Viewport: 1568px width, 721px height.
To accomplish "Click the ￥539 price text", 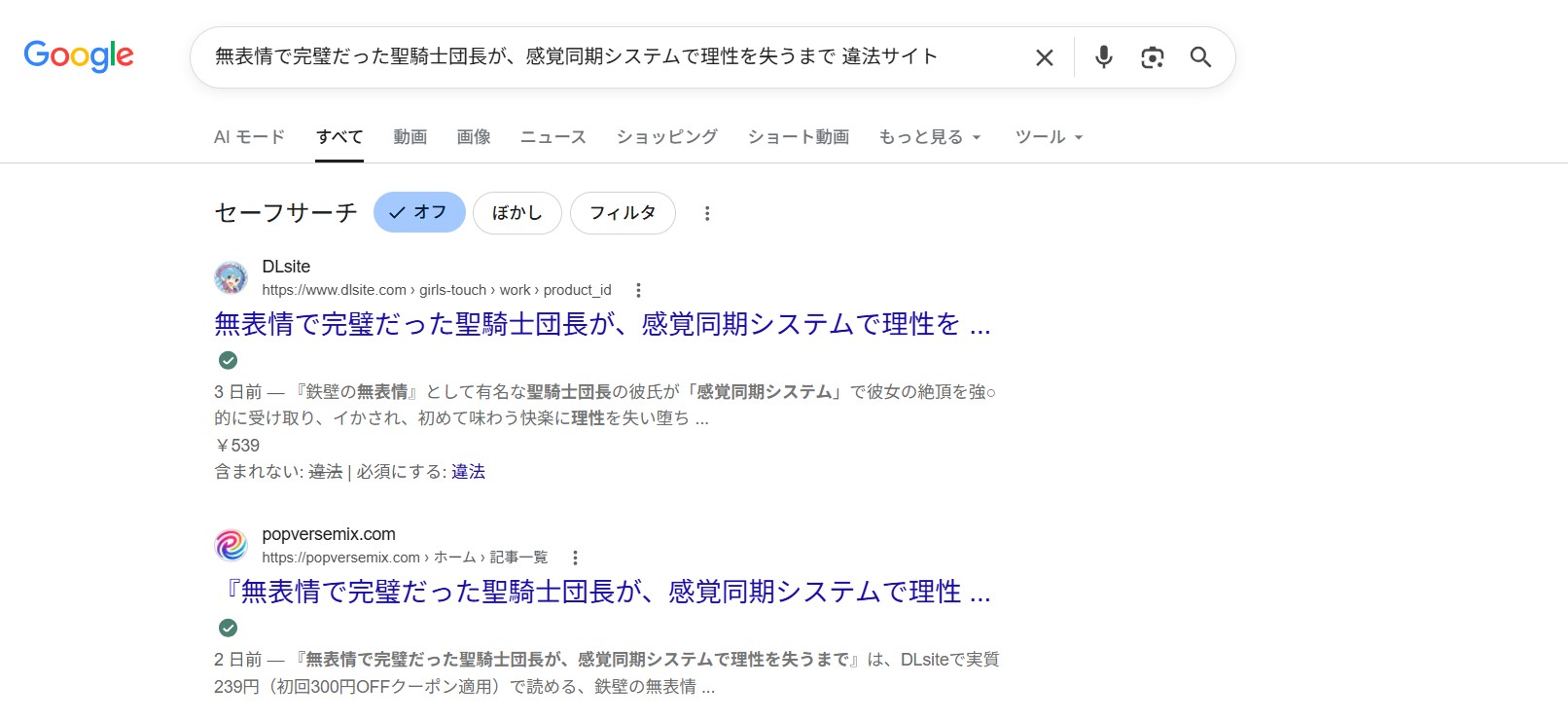I will [237, 446].
